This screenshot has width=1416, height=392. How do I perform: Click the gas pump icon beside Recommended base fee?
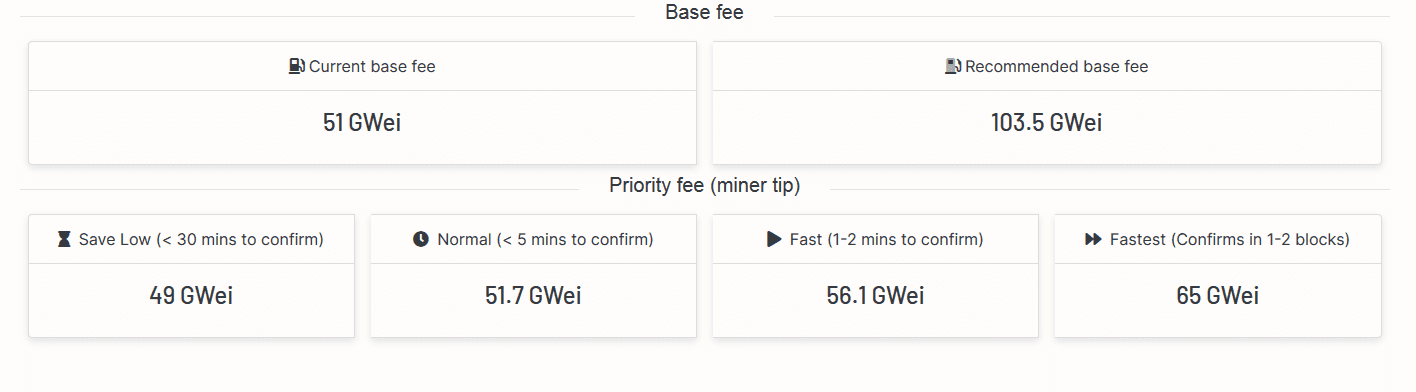953,67
